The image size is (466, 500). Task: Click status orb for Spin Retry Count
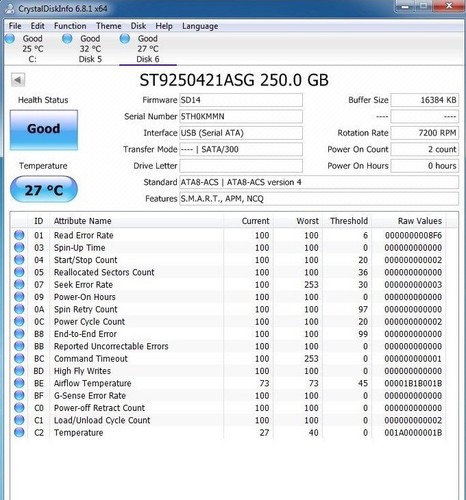point(19,309)
